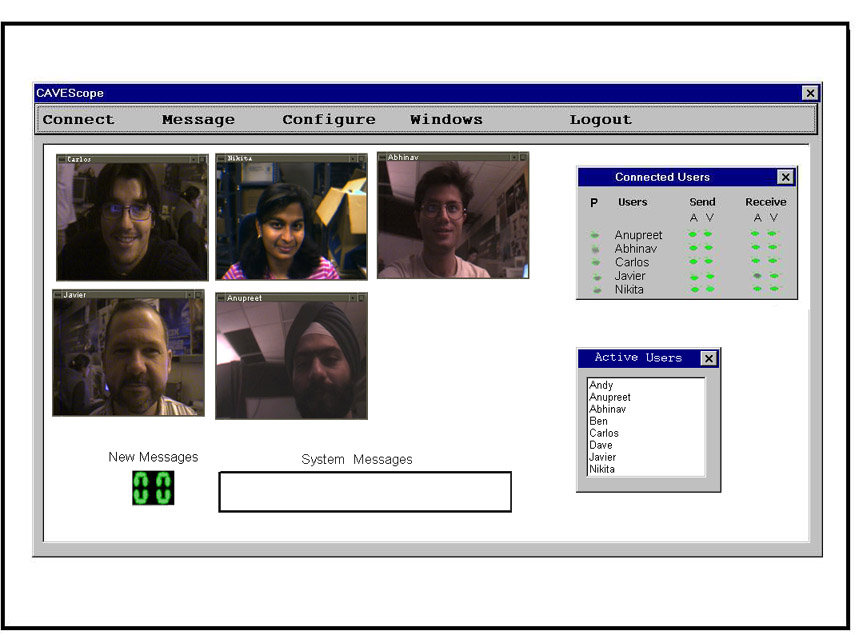Toggle Carlos's Send video indicator
Viewport: 859px width, 635px height.
(x=708, y=261)
